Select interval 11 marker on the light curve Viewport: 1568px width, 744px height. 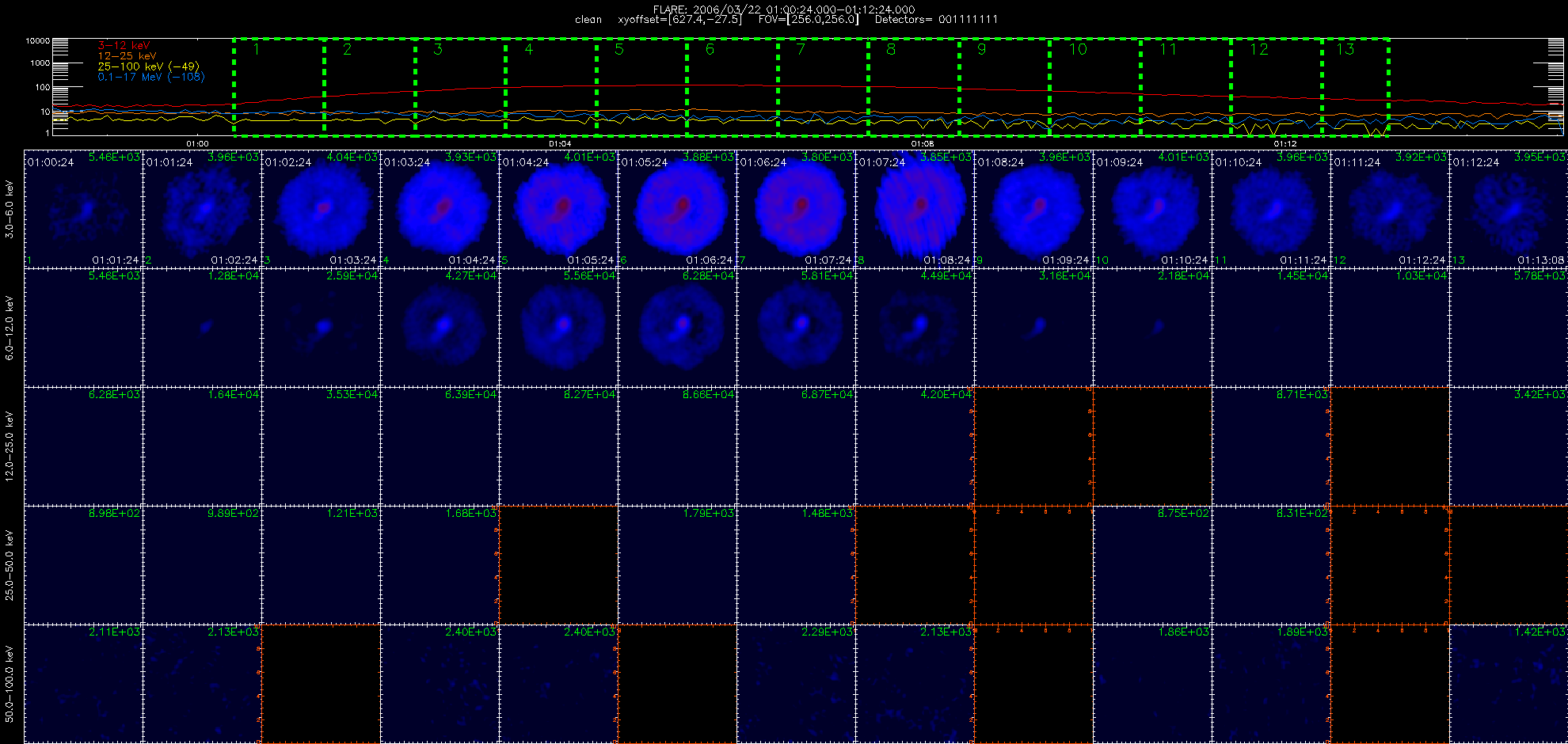click(1168, 49)
